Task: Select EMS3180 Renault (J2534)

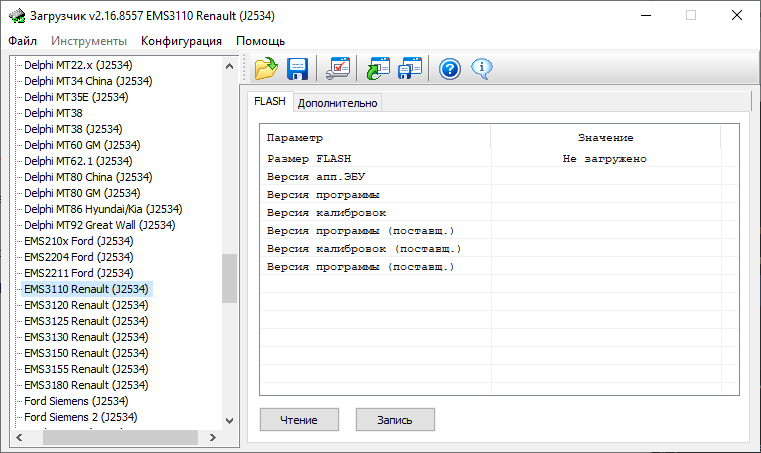Action: coord(86,385)
